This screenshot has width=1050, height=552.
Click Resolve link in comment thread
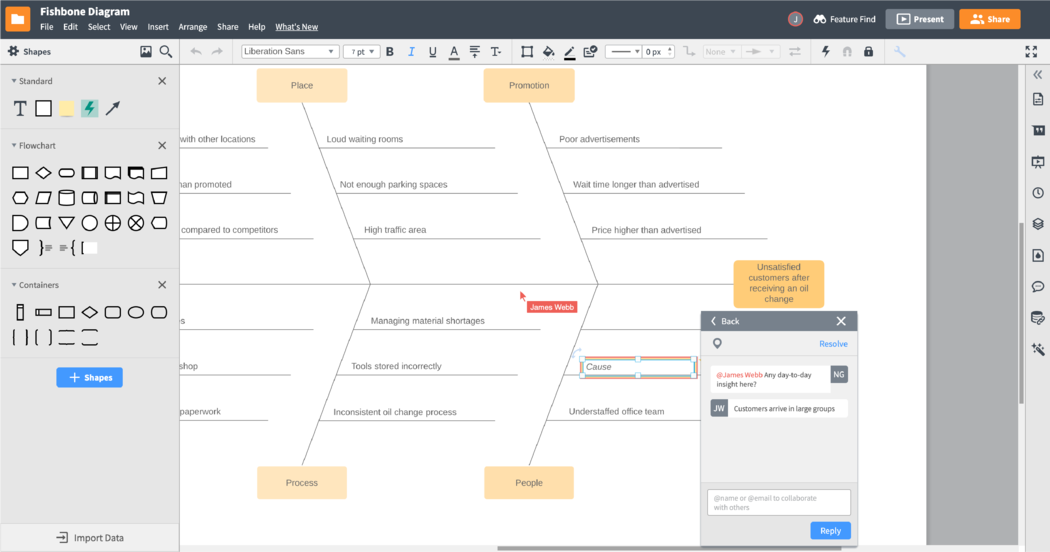tap(833, 344)
